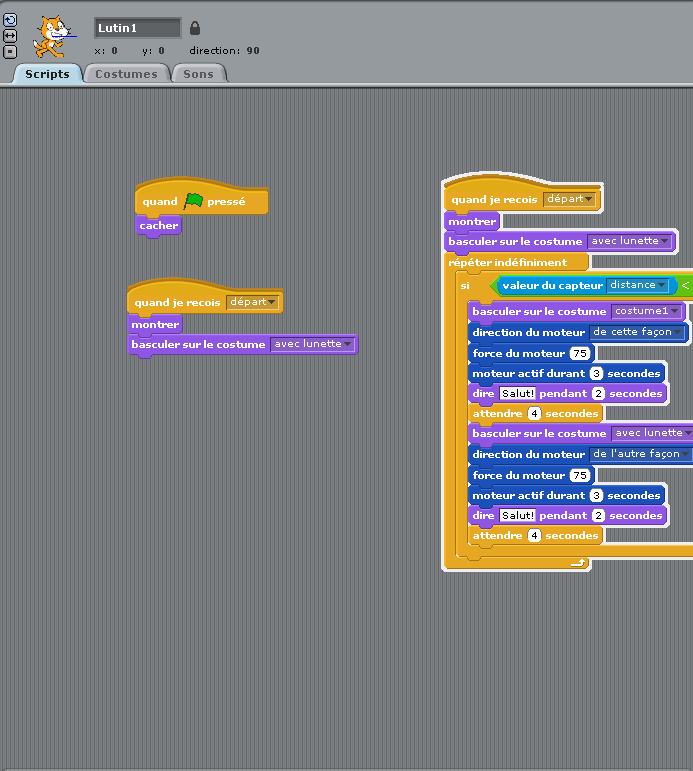The width and height of the screenshot is (693, 771).
Task: Open the 'de cette façon' motor direction dropdown
Action: coord(637,332)
